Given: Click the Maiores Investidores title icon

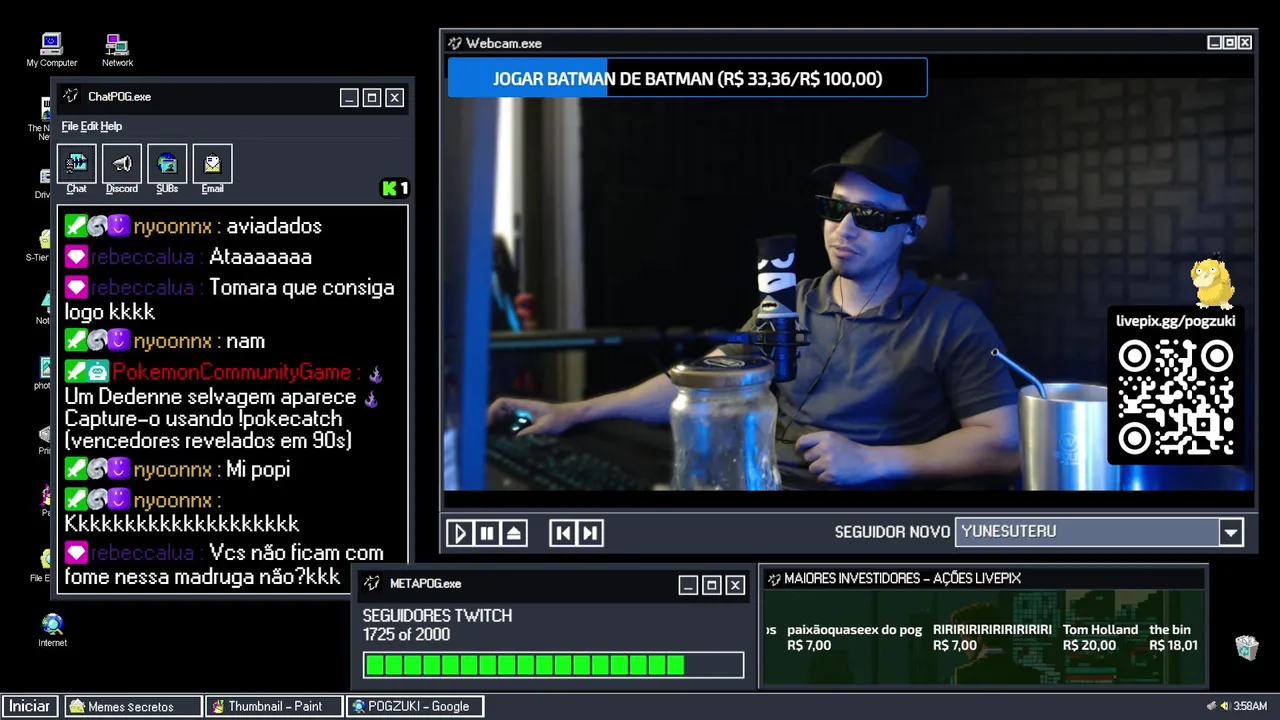Looking at the screenshot, I should pyautogui.click(x=773, y=578).
